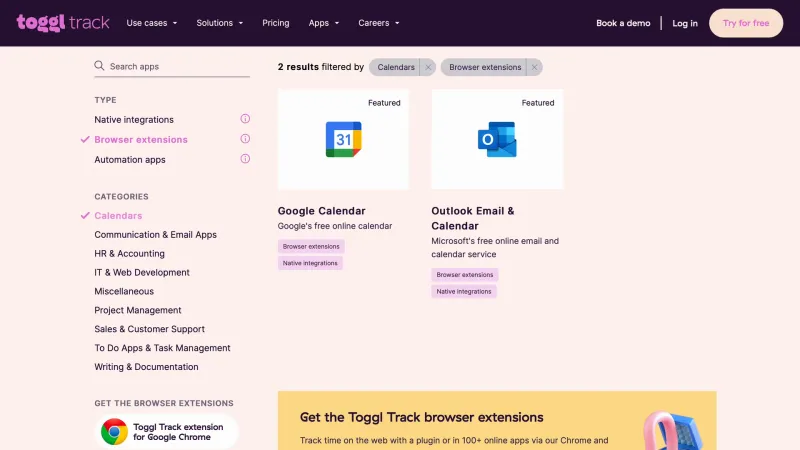Filter by HR & Accounting category
800x450 pixels.
tap(129, 254)
